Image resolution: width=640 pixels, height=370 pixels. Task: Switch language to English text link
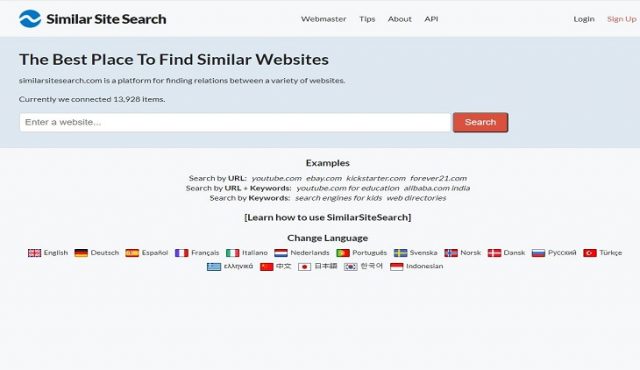[x=56, y=253]
